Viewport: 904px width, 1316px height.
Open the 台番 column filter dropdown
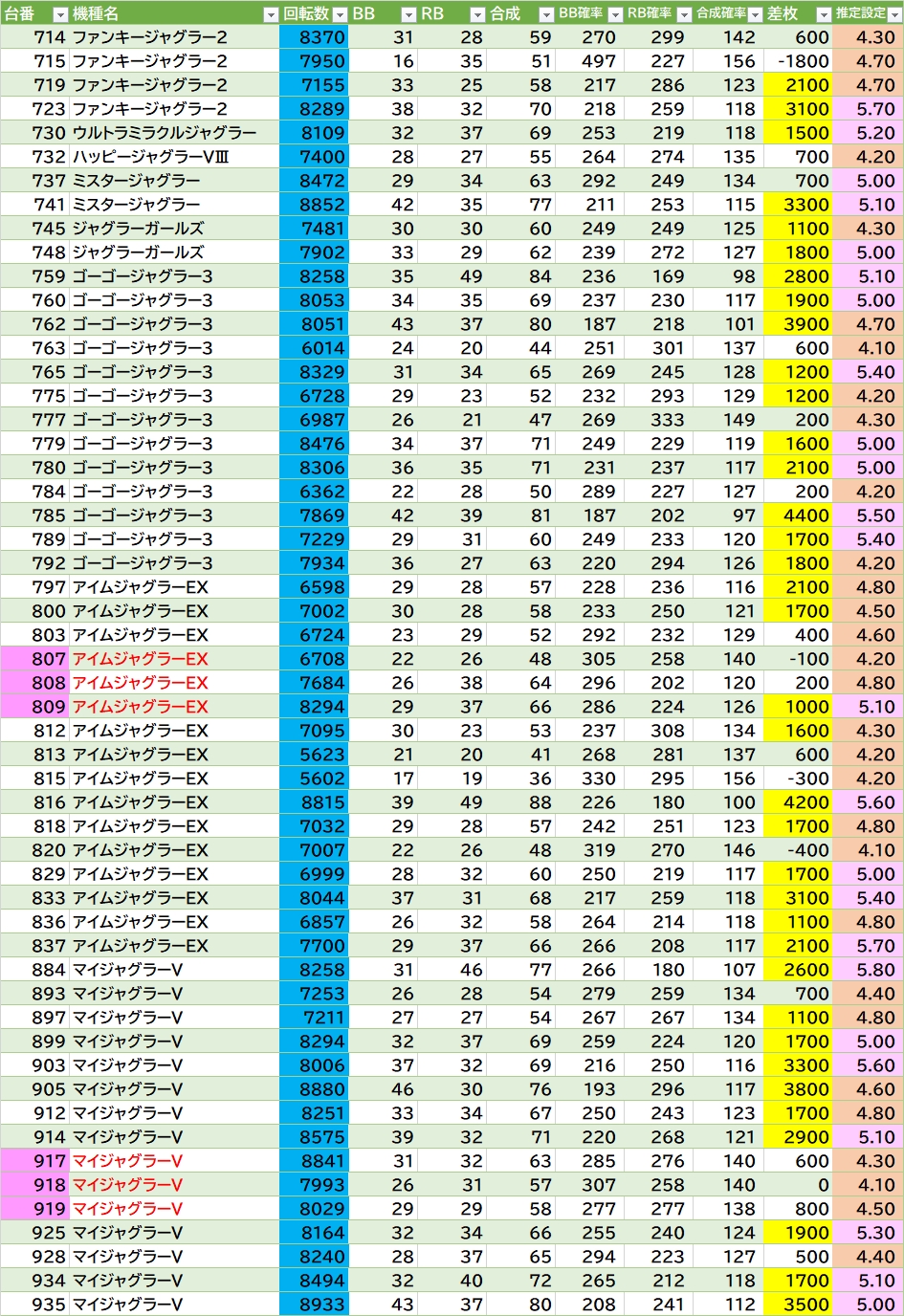pyautogui.click(x=60, y=14)
